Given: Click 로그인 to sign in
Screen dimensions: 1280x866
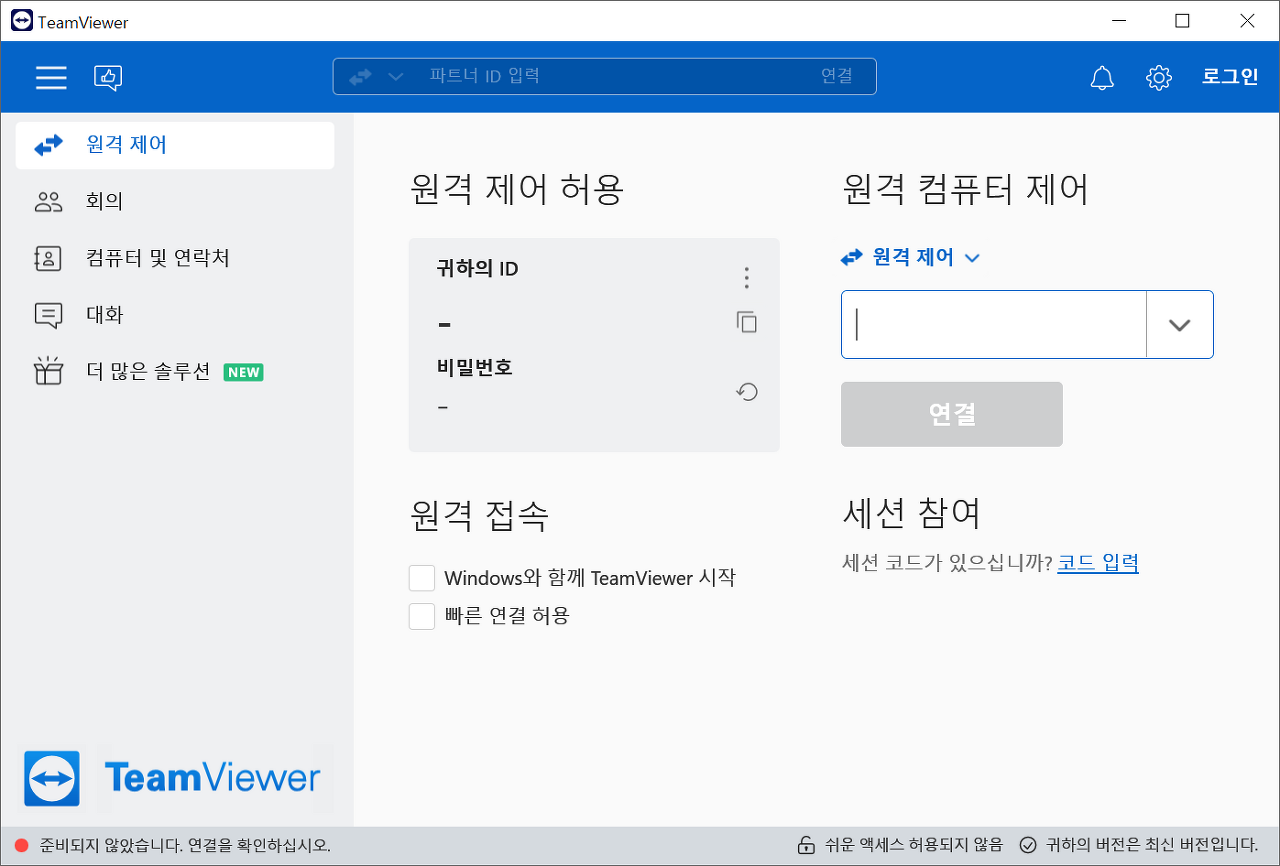Looking at the screenshot, I should 1230,77.
